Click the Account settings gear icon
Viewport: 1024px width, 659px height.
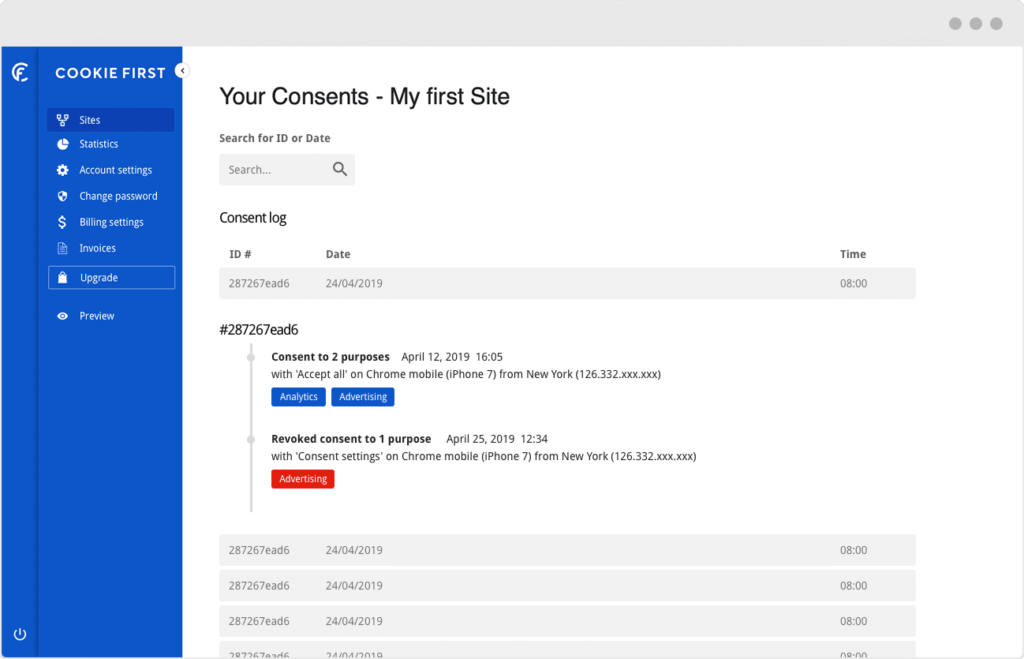[x=64, y=170]
